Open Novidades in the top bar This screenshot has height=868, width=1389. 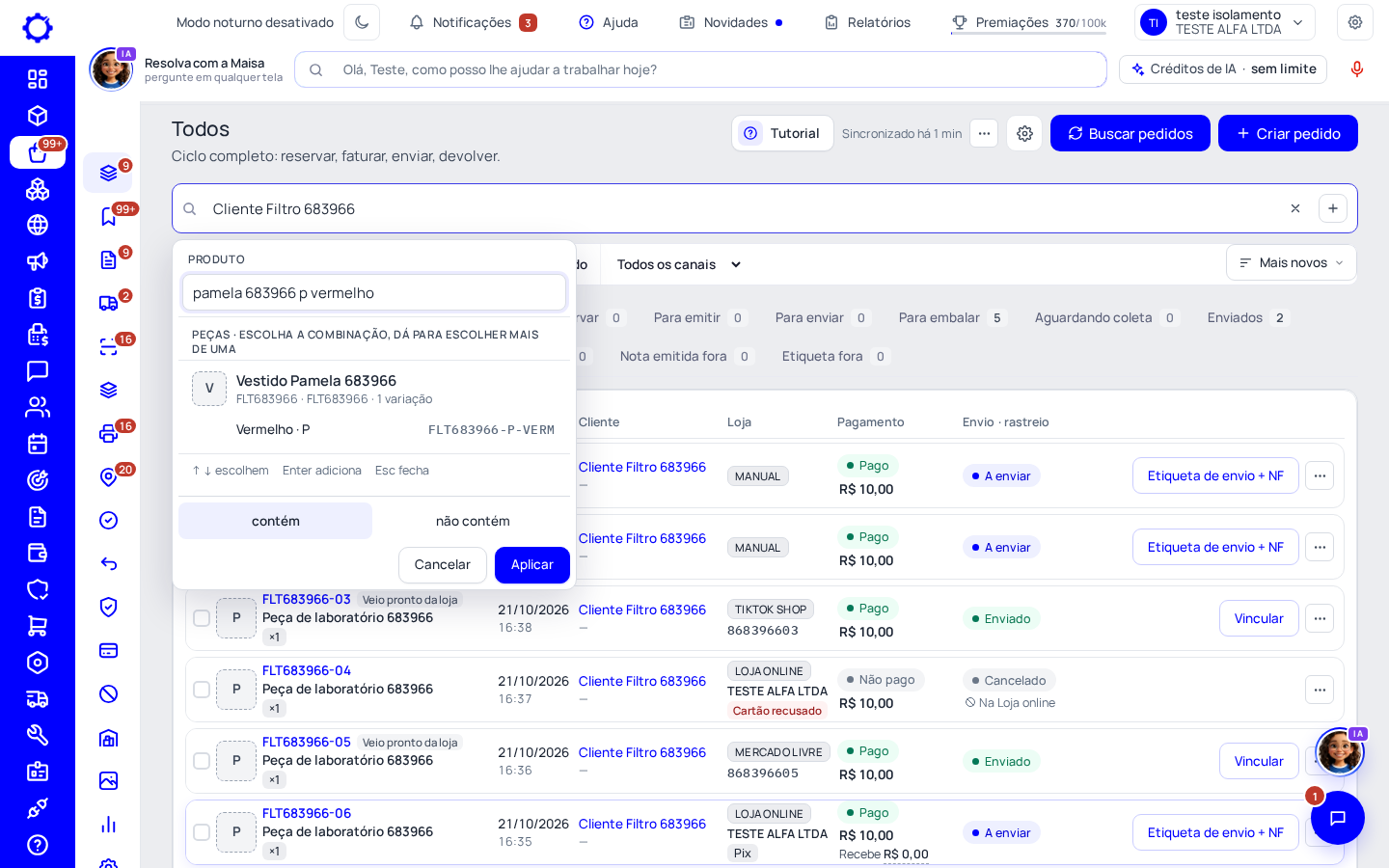click(x=731, y=22)
